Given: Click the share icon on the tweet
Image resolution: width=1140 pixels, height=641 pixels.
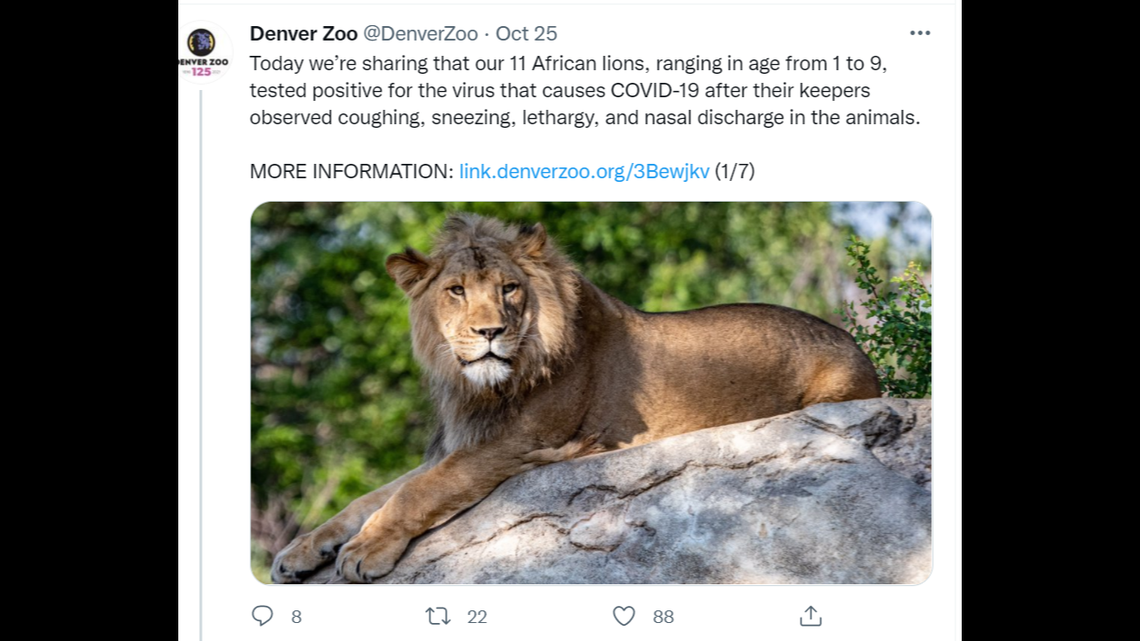Looking at the screenshot, I should [x=811, y=616].
